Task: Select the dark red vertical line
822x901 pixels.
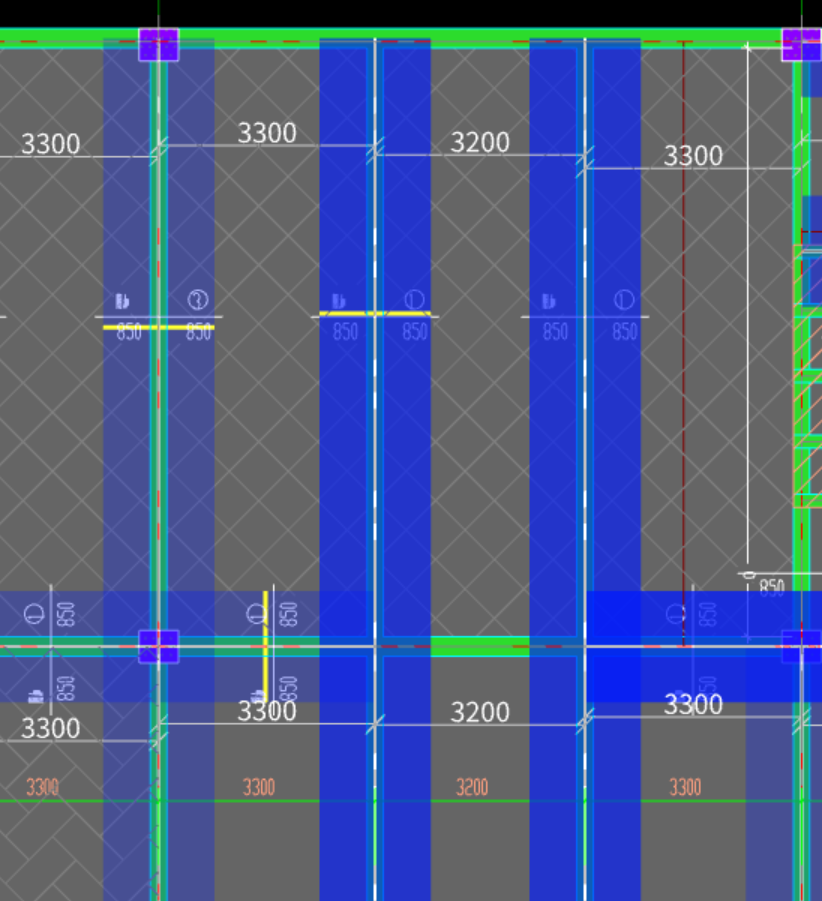Action: (683, 344)
